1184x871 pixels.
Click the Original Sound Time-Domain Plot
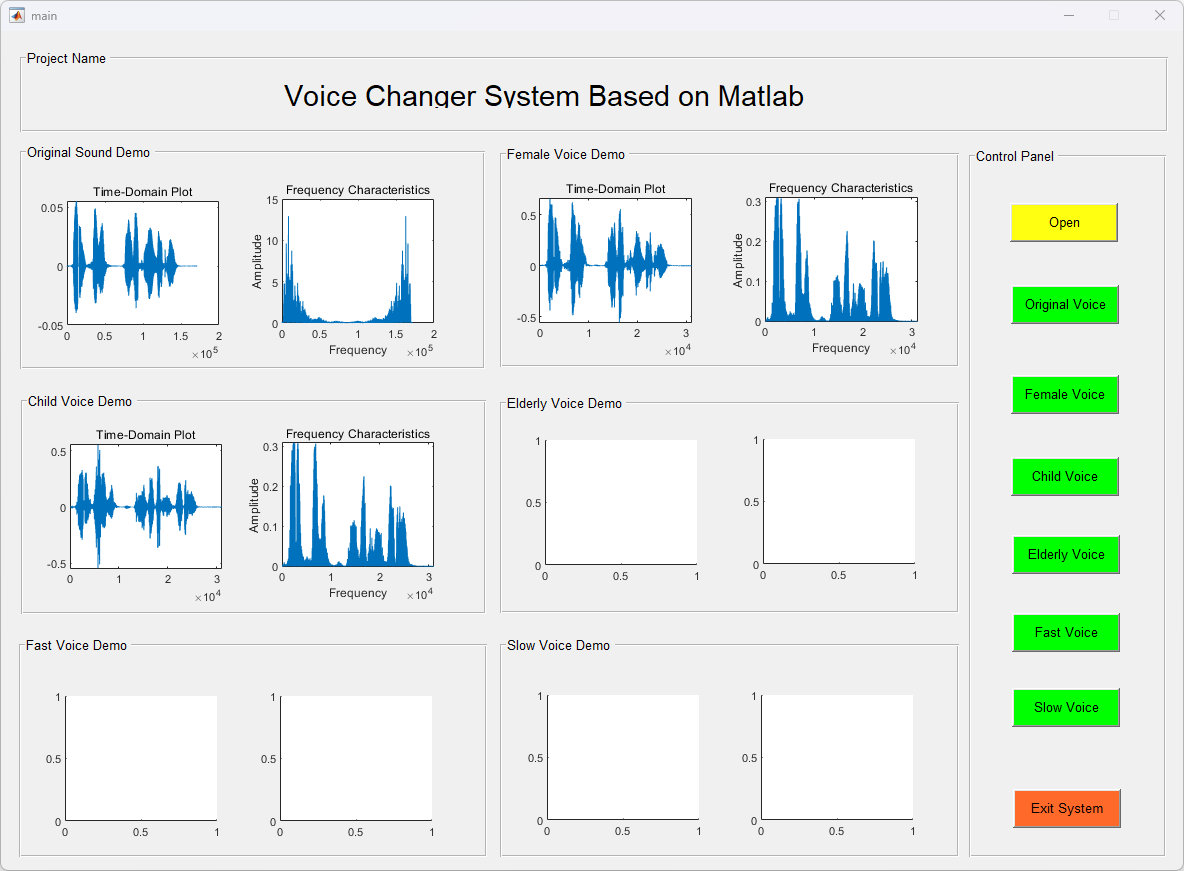coord(142,263)
